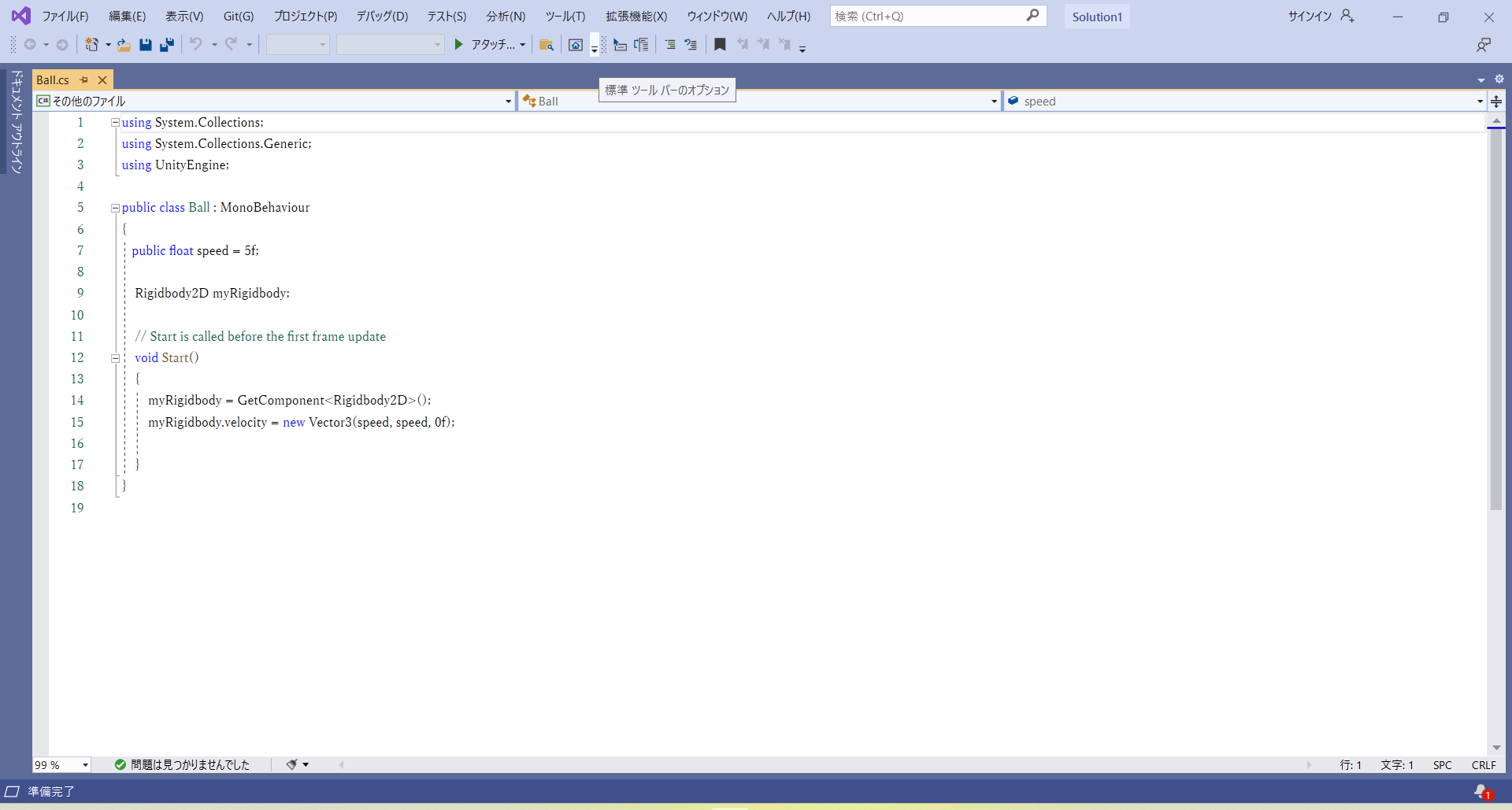Viewport: 1512px width, 810px height.
Task: Click the Save All icon in toolbar
Action: pos(166,45)
